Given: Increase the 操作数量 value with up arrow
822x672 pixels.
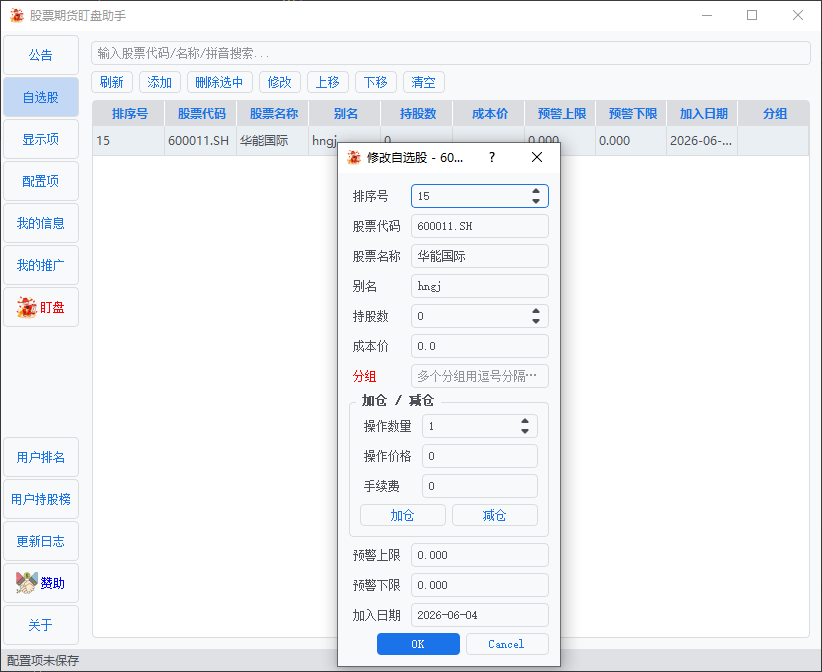Looking at the screenshot, I should click(x=525, y=421).
